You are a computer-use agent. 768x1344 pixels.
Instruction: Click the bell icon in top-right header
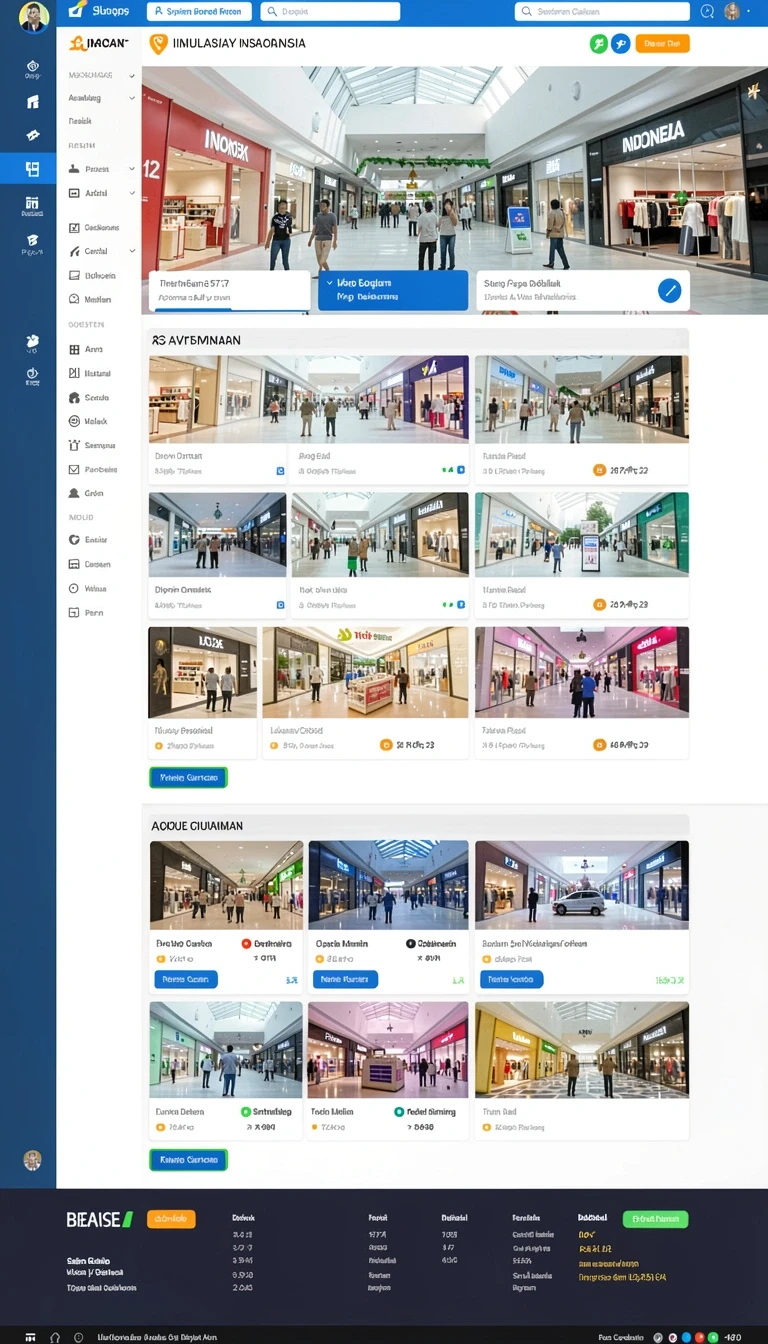click(x=708, y=12)
